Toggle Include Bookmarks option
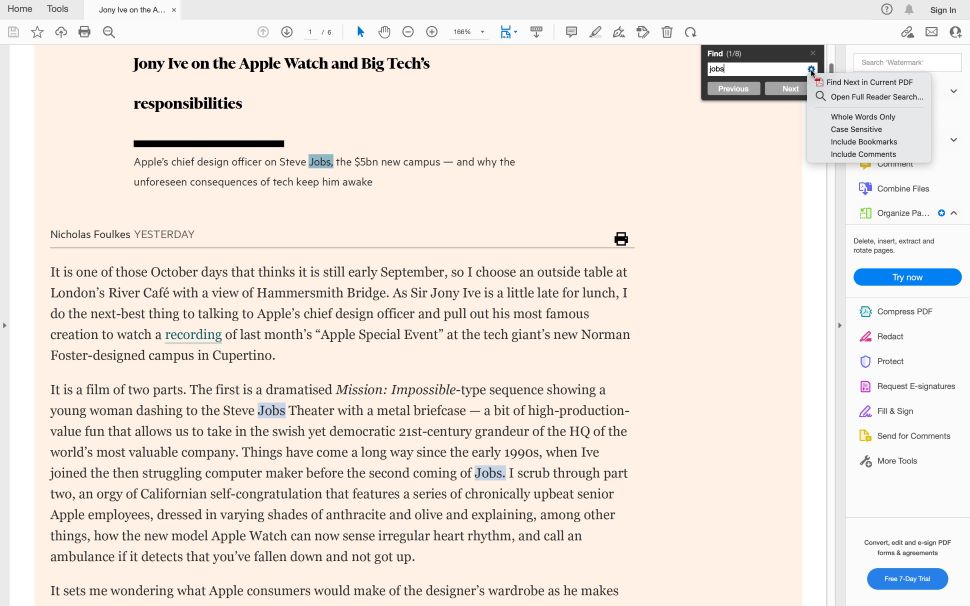This screenshot has height=606, width=970. (x=864, y=142)
